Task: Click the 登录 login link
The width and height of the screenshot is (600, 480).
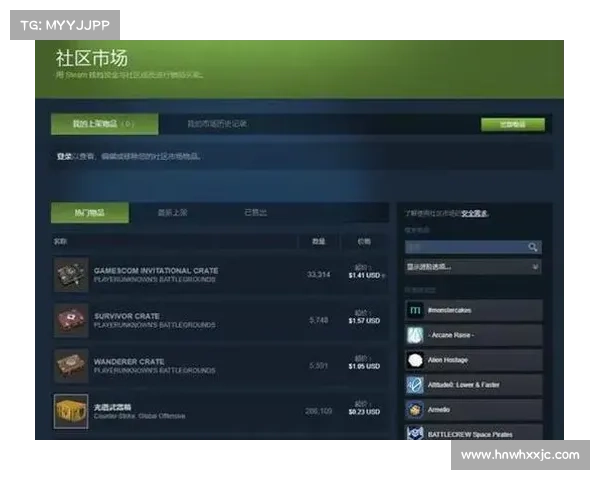Action: [x=64, y=156]
